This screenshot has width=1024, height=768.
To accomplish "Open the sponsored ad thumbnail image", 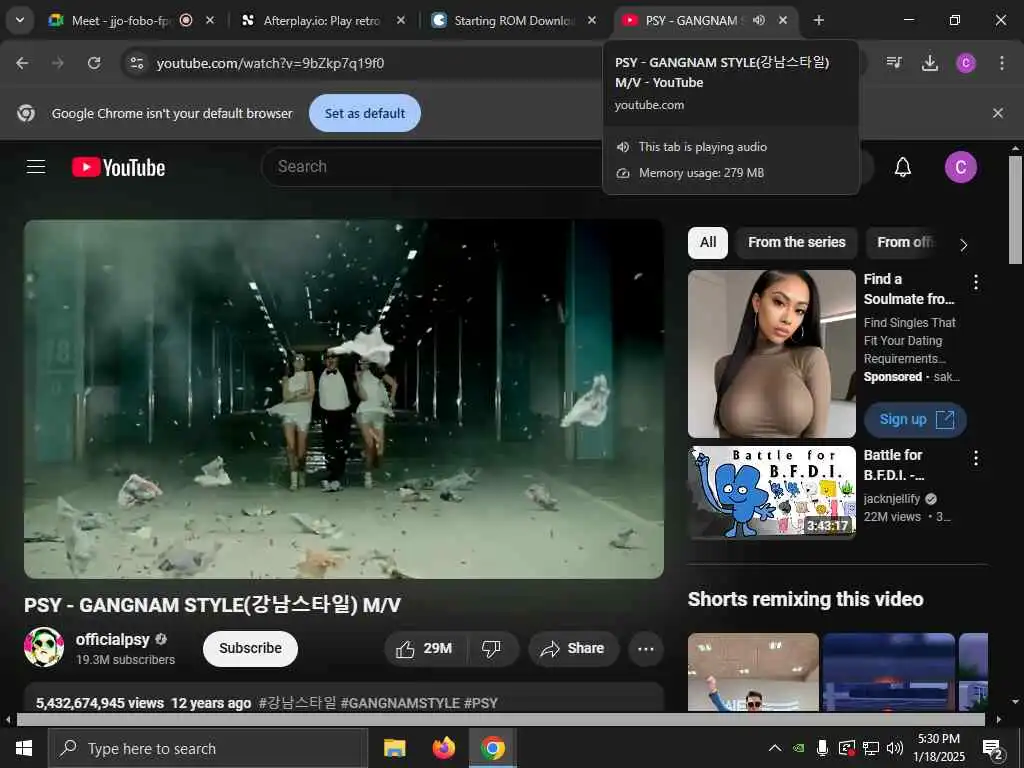I will [x=772, y=354].
